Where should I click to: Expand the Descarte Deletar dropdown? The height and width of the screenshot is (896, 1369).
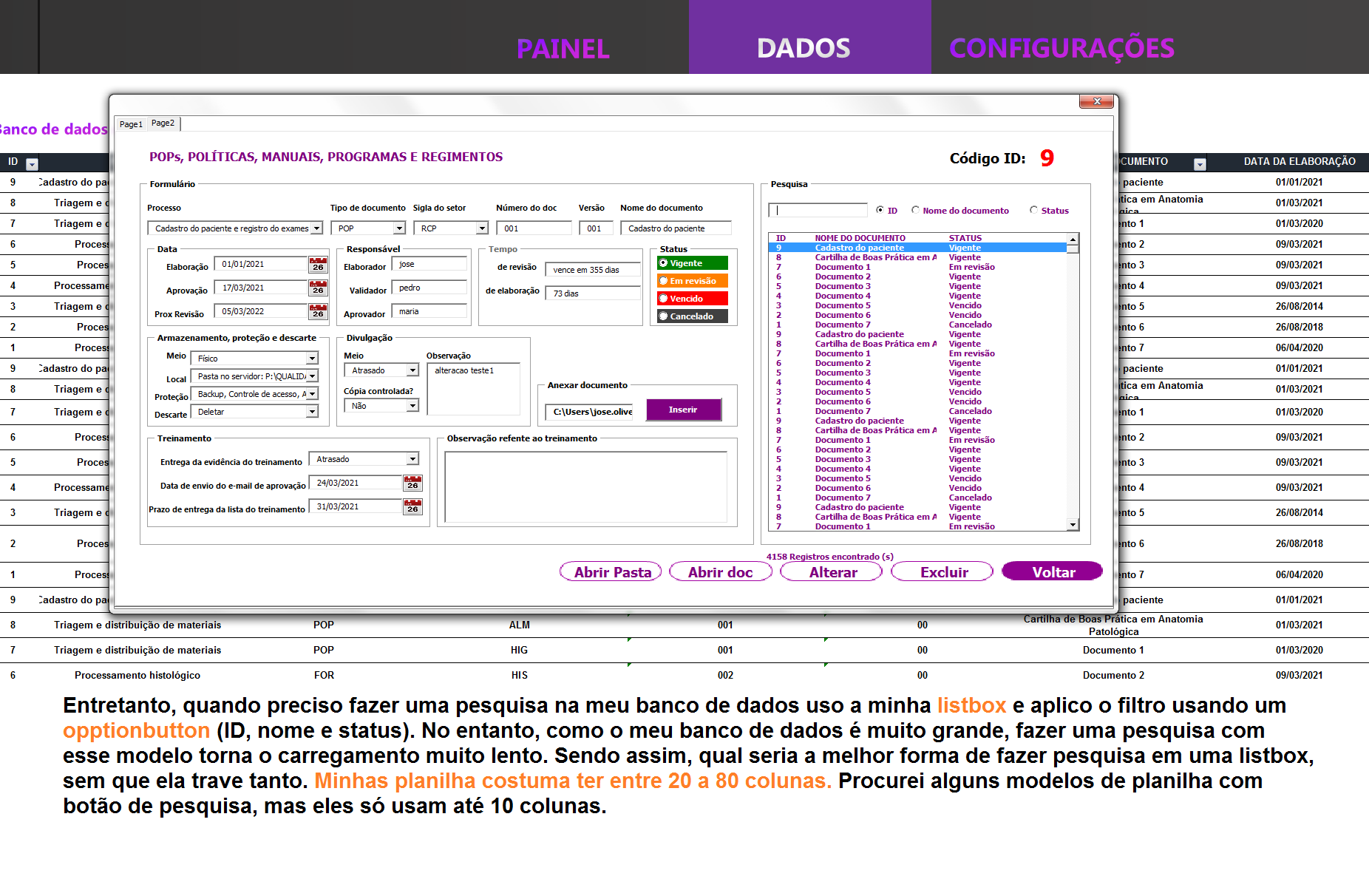click(x=312, y=412)
